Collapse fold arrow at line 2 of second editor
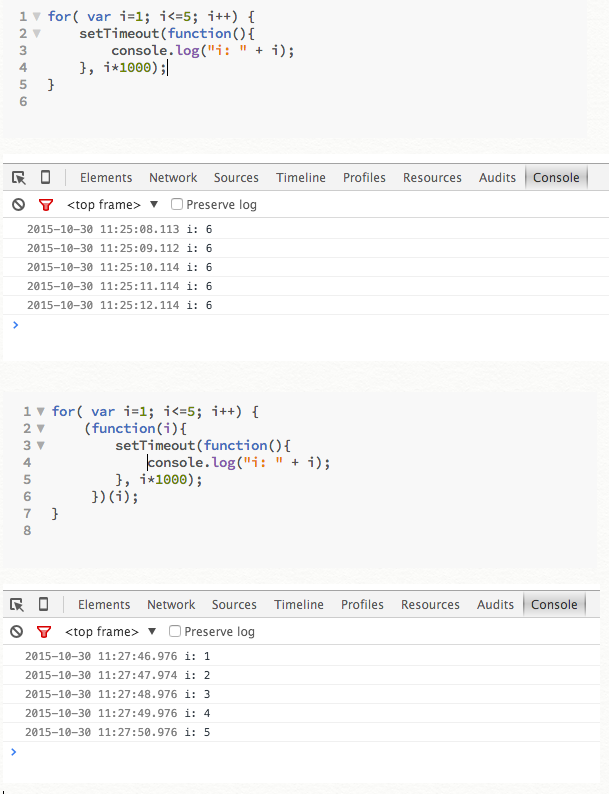Viewport: 609px width, 794px height. coord(40,429)
